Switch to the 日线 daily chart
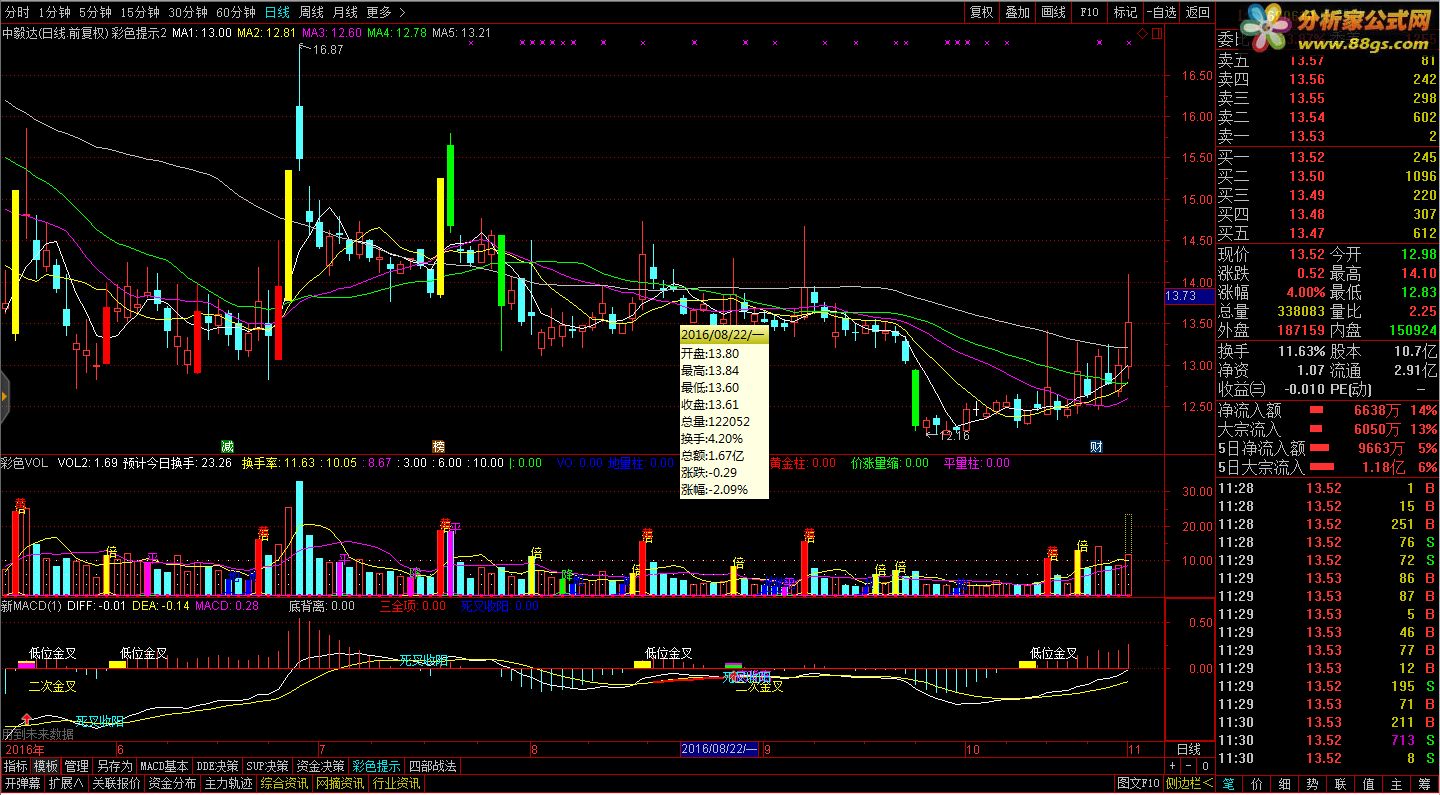The width and height of the screenshot is (1440, 795). 277,13
